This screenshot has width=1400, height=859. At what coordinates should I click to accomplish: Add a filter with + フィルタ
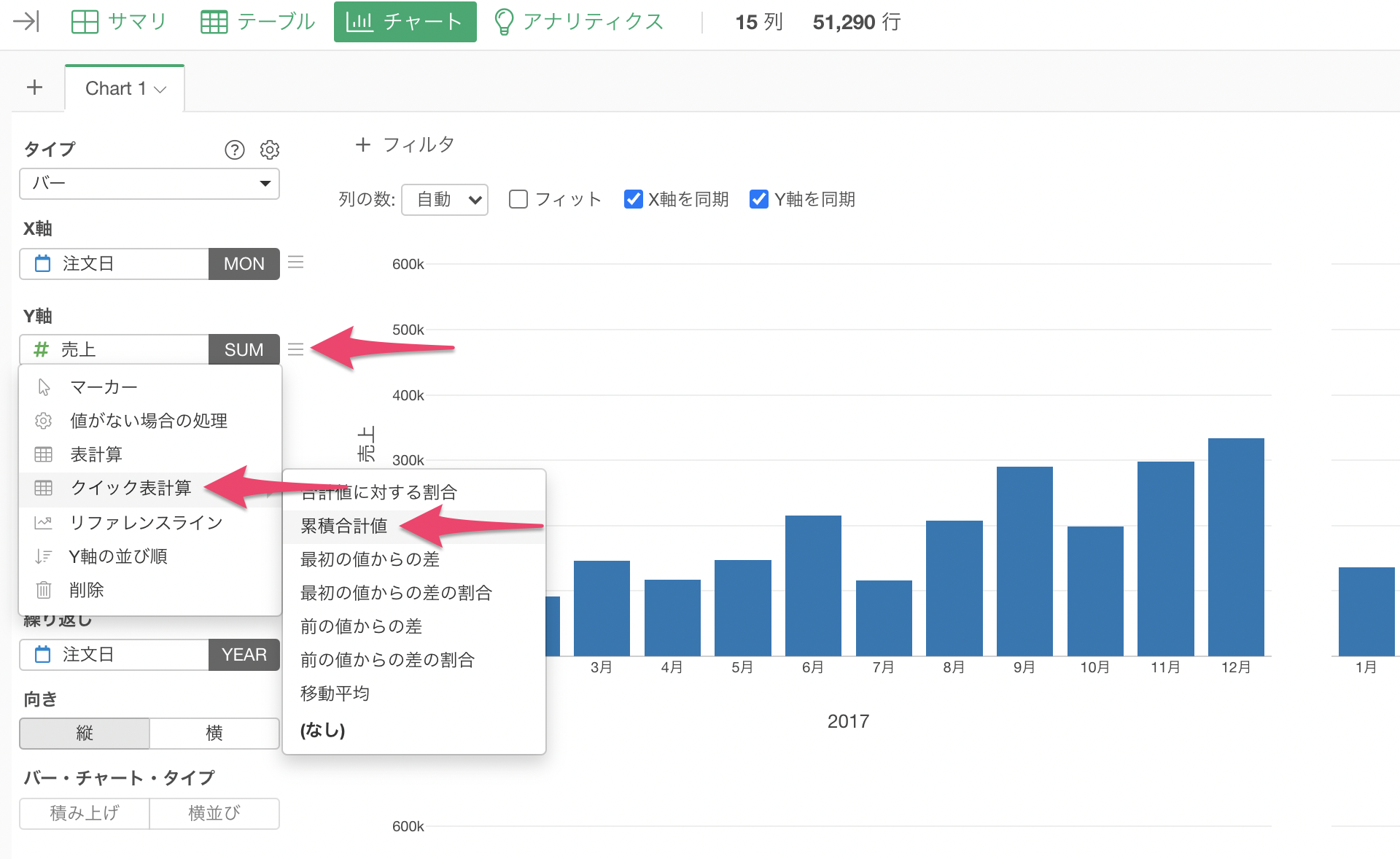pos(405,144)
